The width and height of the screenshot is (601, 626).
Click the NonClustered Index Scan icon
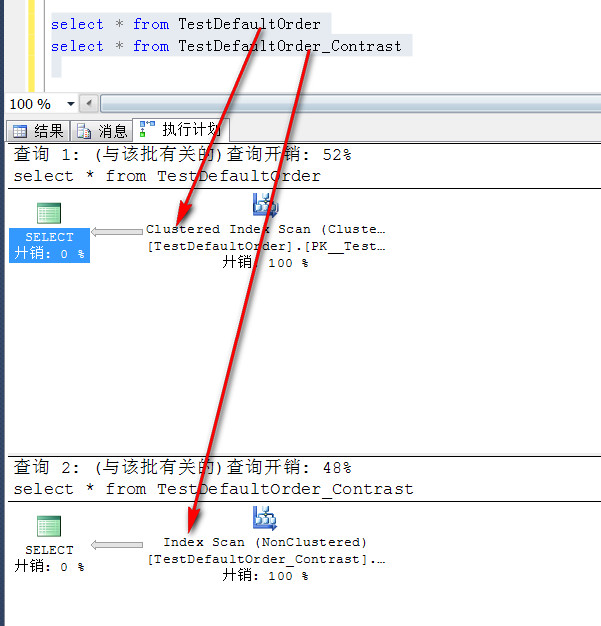tap(265, 518)
